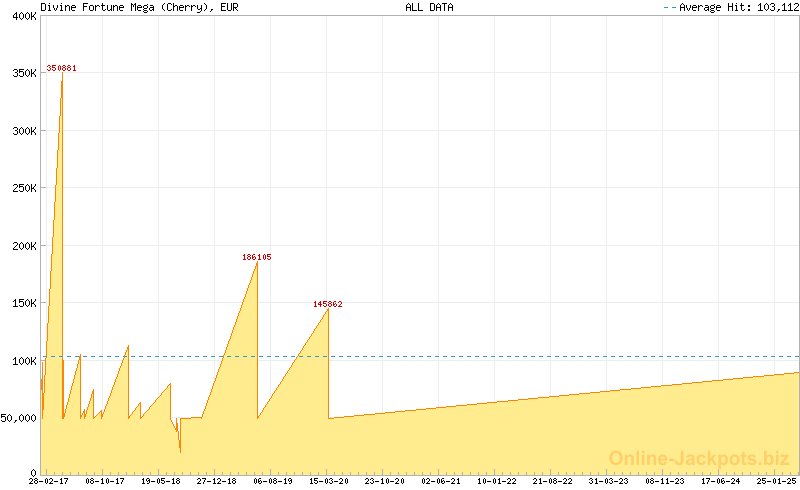Select the 28-02-17 date on x-axis
800x490 pixels.
(x=48, y=481)
